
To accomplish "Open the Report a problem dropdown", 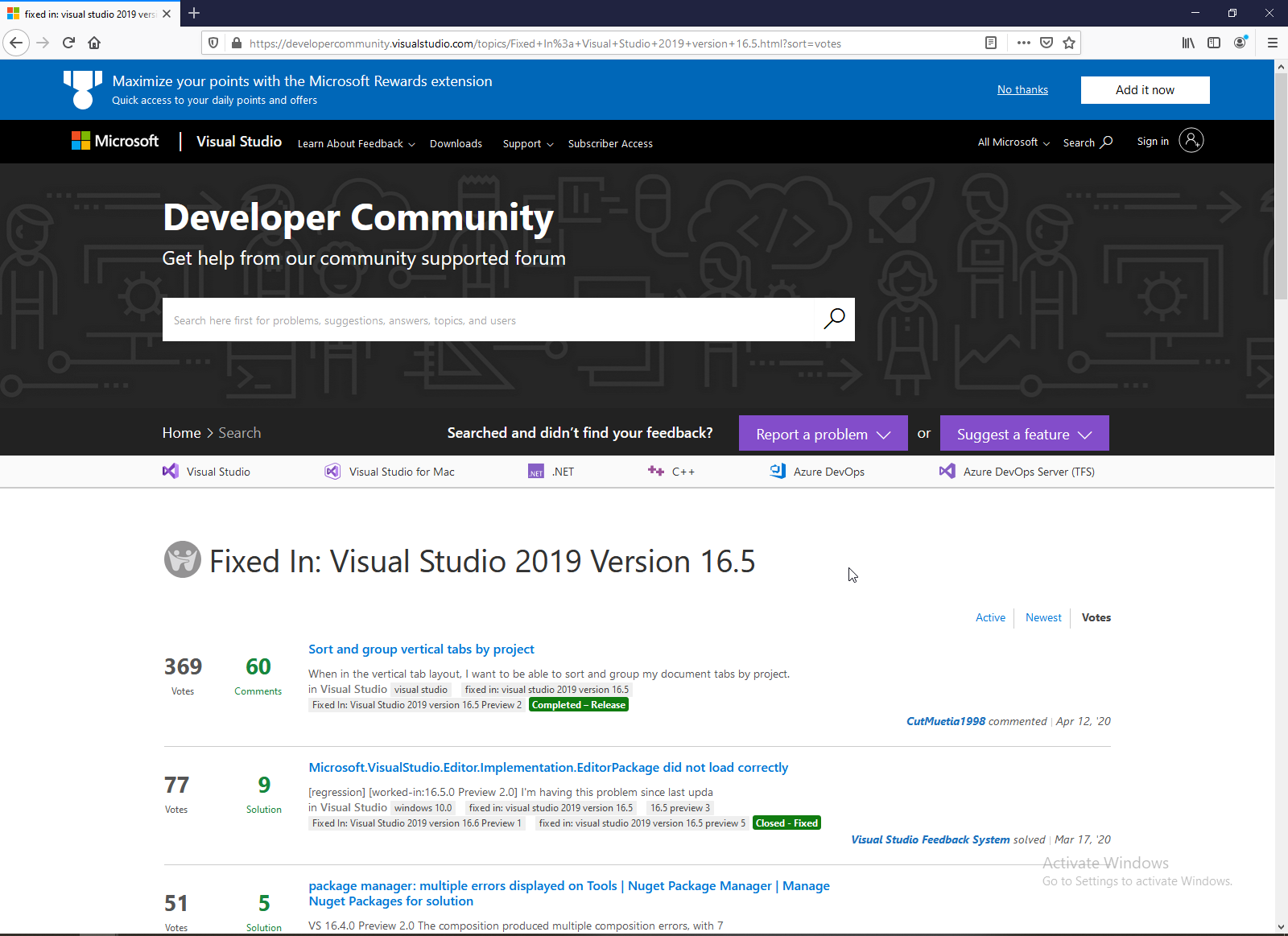I will tap(823, 434).
